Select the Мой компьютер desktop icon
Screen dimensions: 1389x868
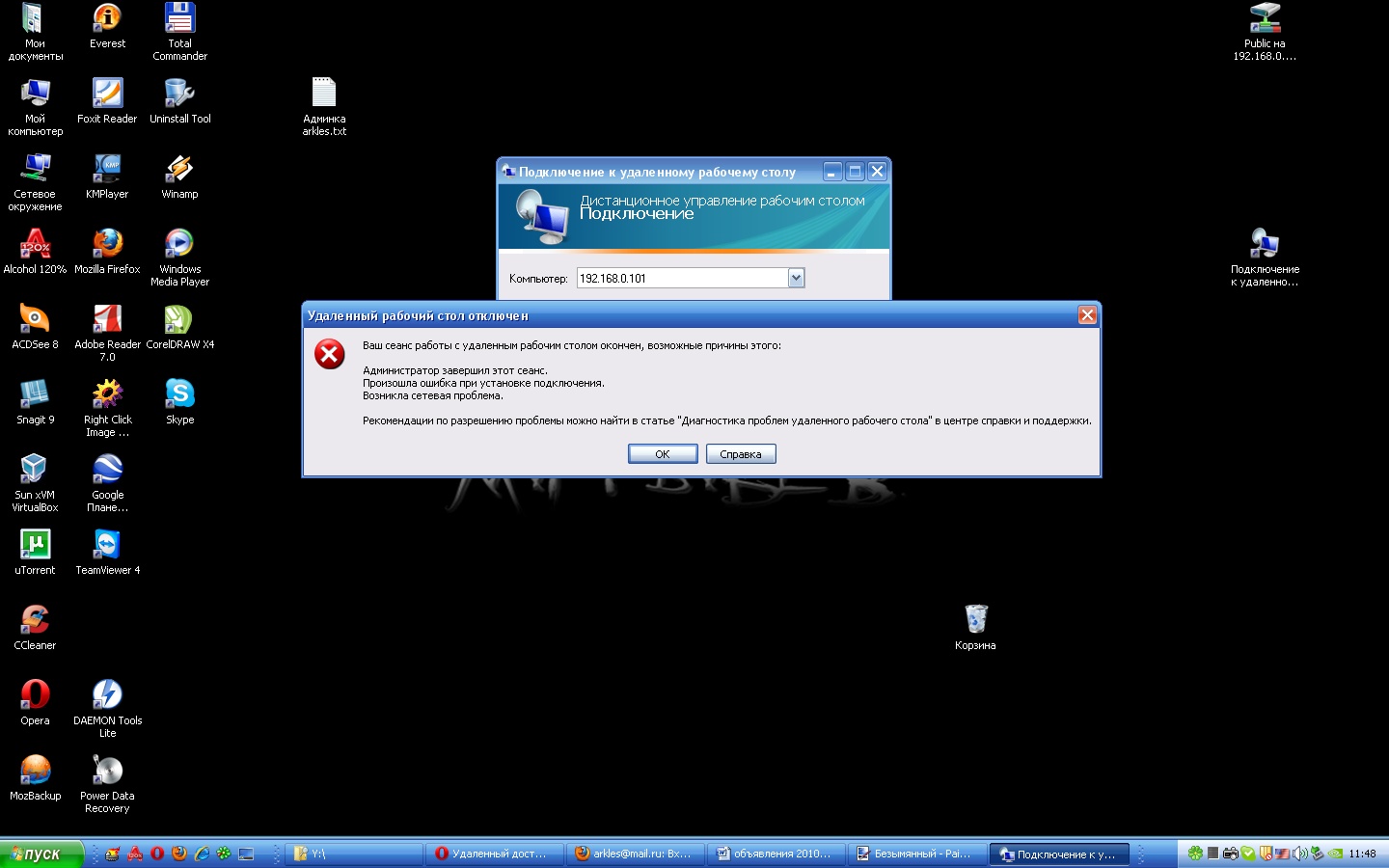pos(35,108)
